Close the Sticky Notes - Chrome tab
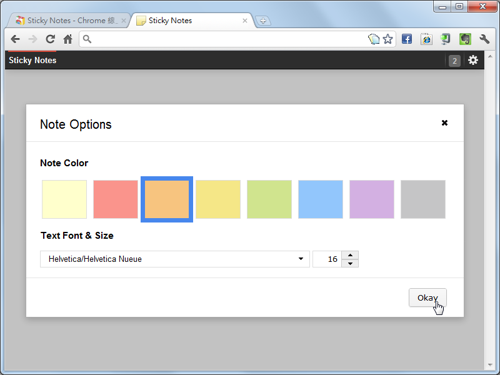 coord(123,21)
